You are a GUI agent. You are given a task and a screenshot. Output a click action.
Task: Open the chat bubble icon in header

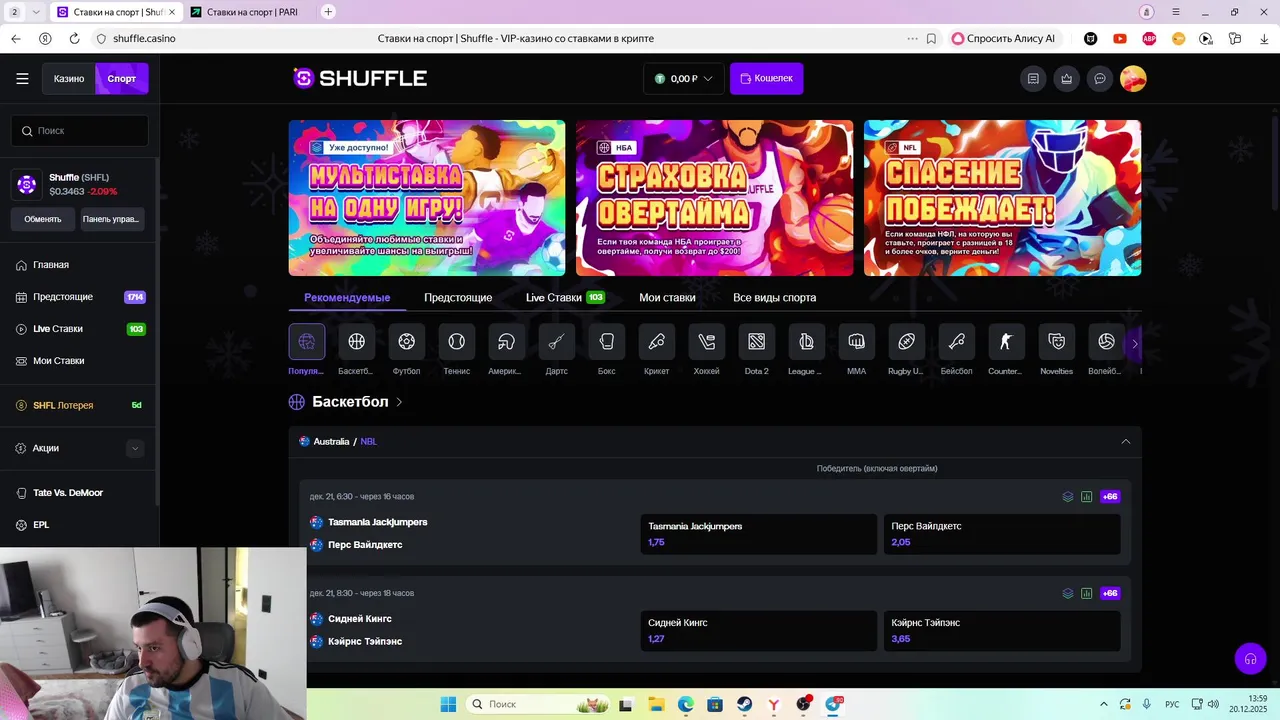coord(1100,79)
